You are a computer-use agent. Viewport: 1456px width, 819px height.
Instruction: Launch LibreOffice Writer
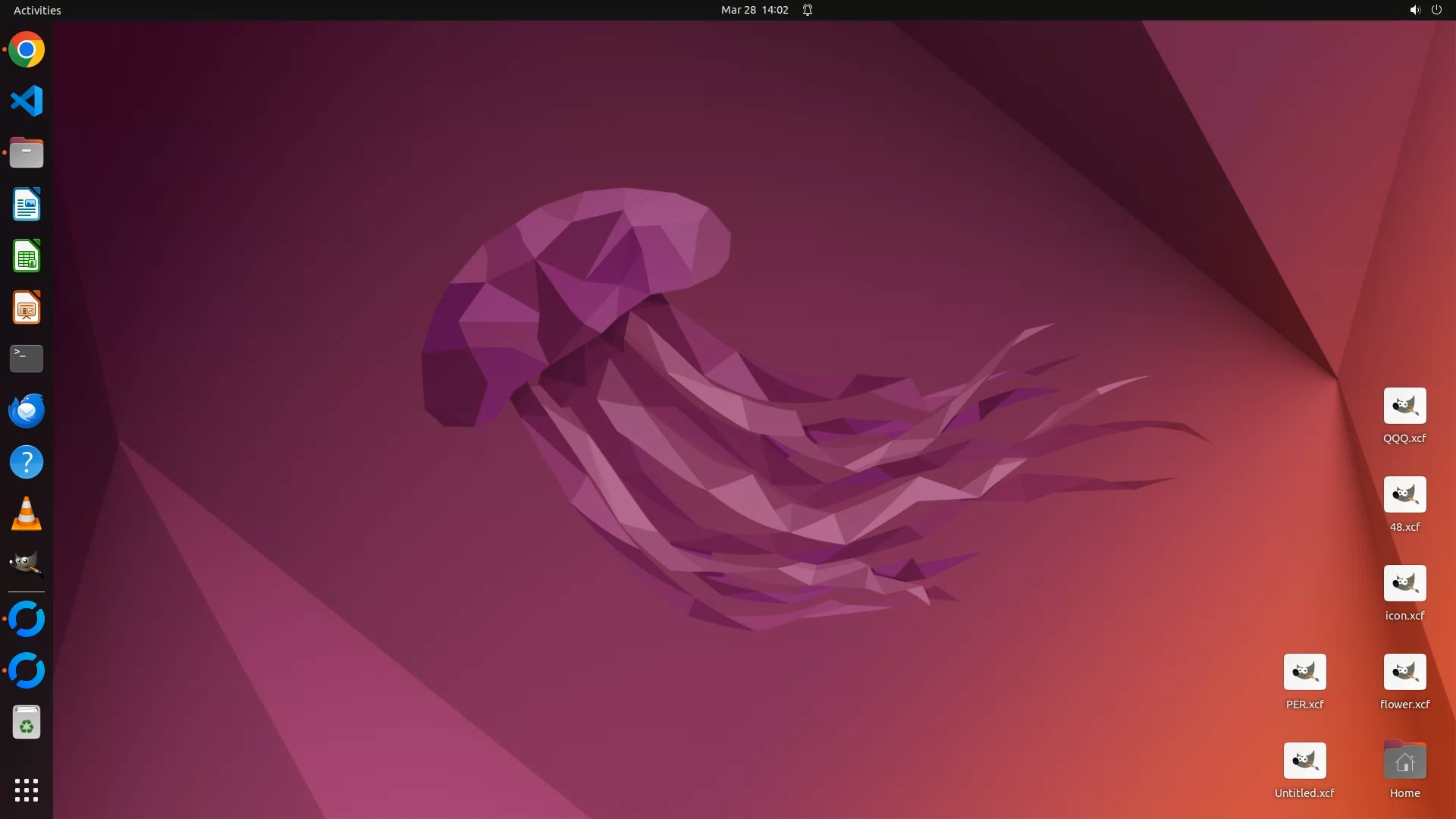click(27, 205)
